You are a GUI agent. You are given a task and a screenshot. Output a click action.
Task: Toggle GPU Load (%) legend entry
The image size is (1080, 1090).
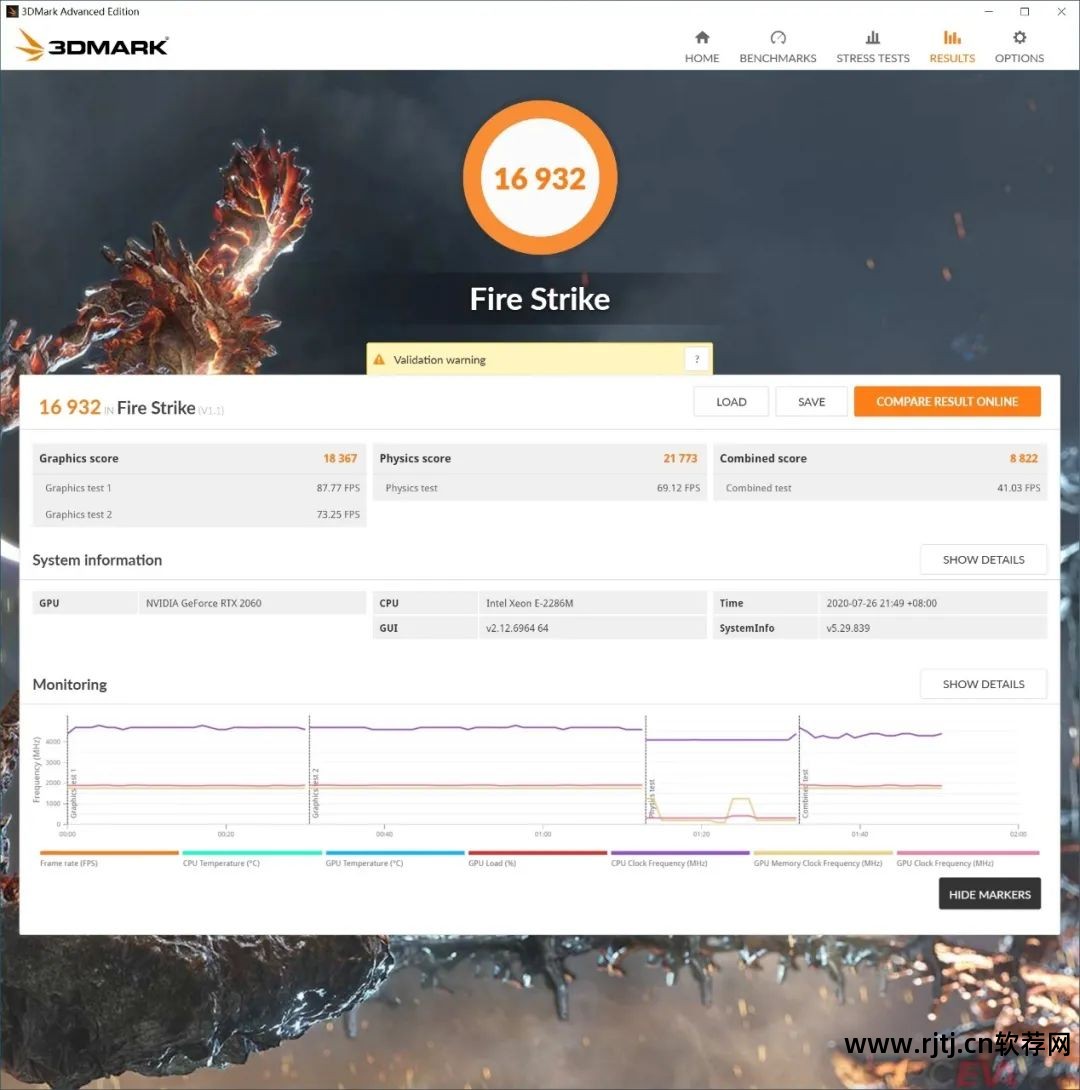click(x=537, y=859)
